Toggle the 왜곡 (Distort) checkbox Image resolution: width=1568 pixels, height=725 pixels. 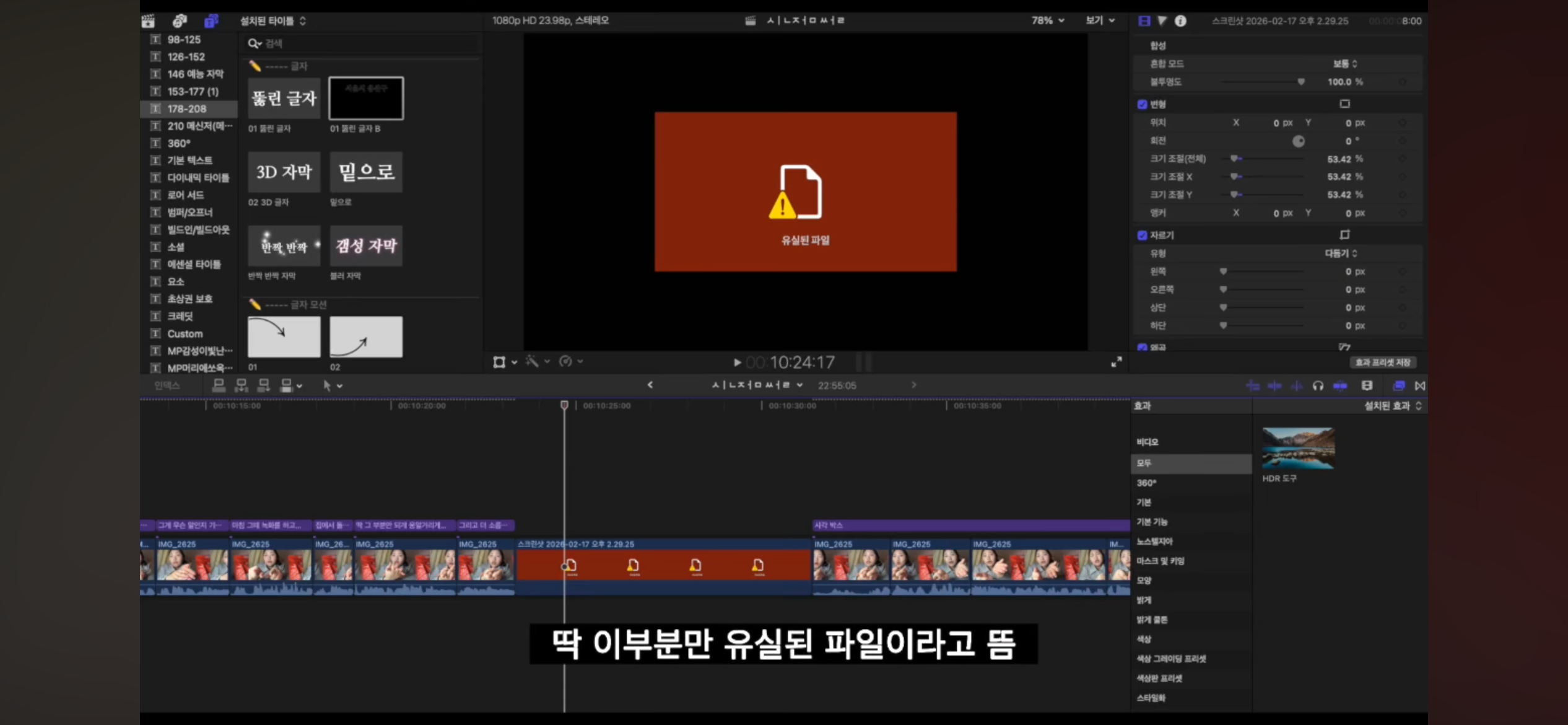(x=1142, y=347)
